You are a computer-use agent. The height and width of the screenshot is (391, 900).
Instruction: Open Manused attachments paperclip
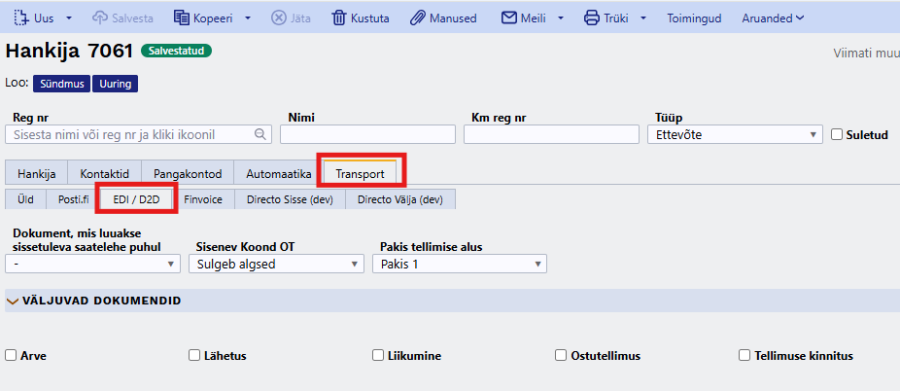(417, 18)
